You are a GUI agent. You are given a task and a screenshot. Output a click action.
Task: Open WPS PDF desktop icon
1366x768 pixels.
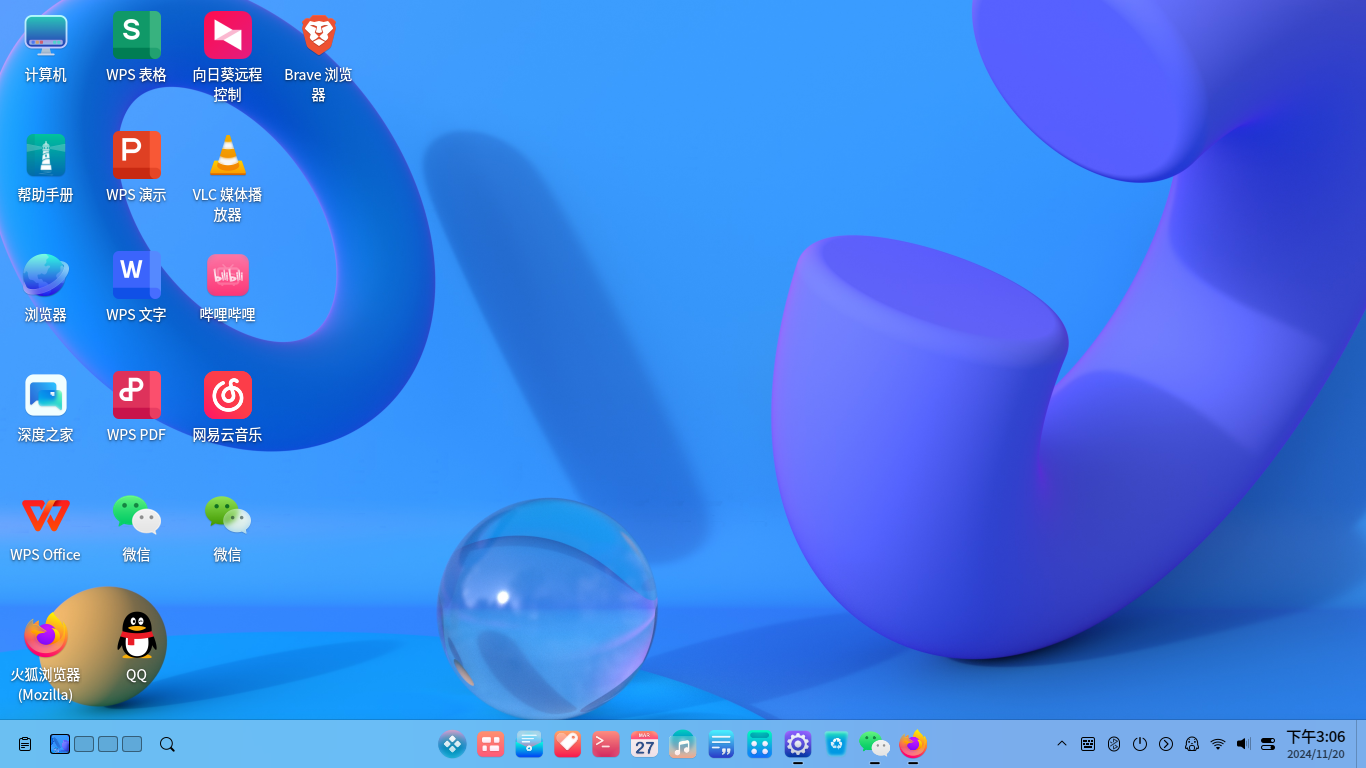136,396
